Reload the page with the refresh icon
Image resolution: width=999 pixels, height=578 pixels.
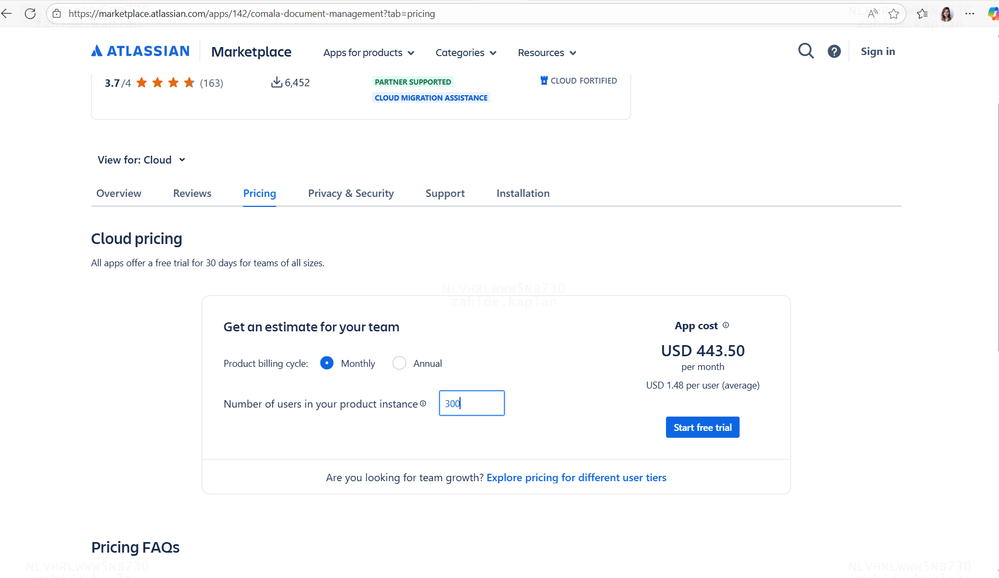point(30,13)
